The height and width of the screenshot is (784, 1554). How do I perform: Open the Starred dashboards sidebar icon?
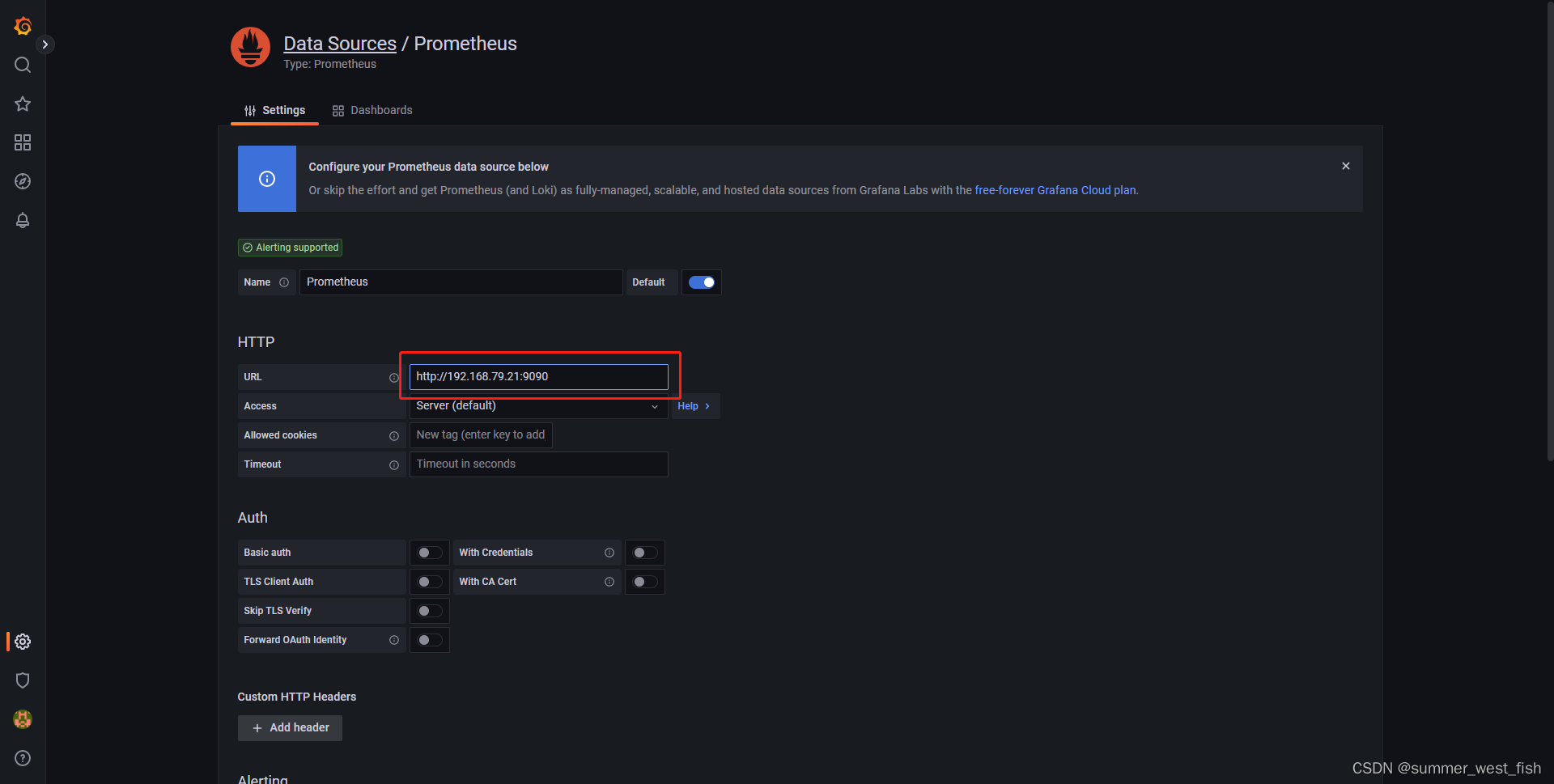tap(22, 104)
